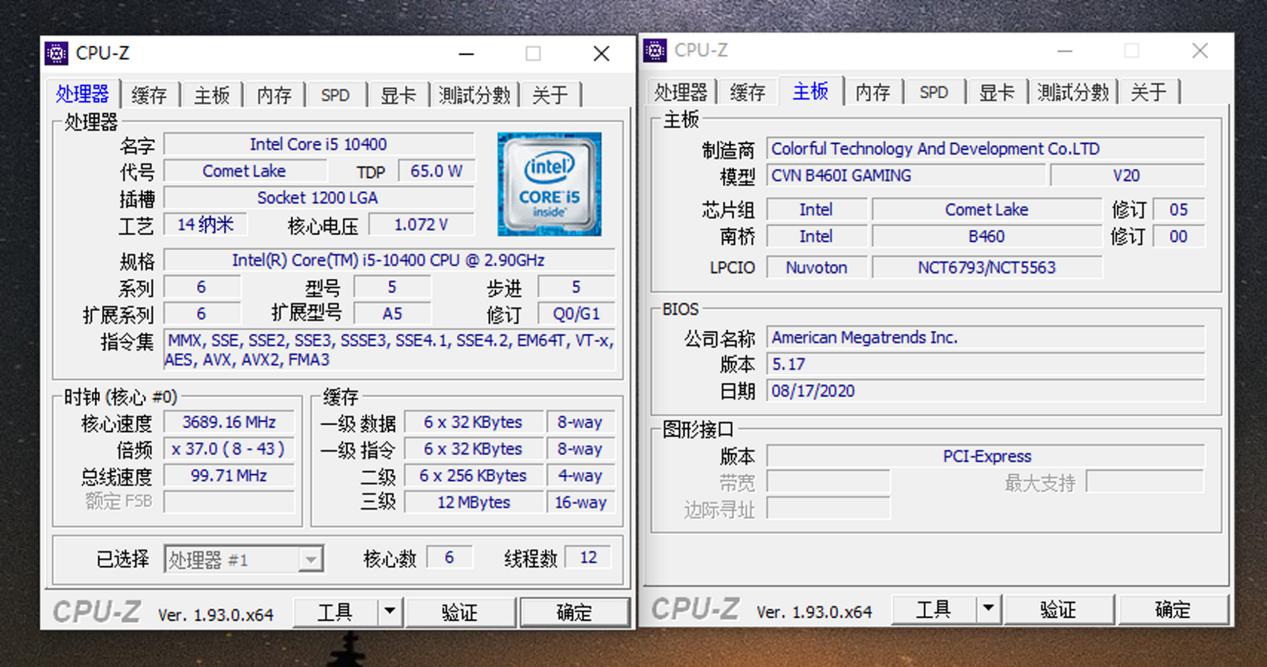
Task: Select the SPD tab in the right window
Action: (933, 92)
